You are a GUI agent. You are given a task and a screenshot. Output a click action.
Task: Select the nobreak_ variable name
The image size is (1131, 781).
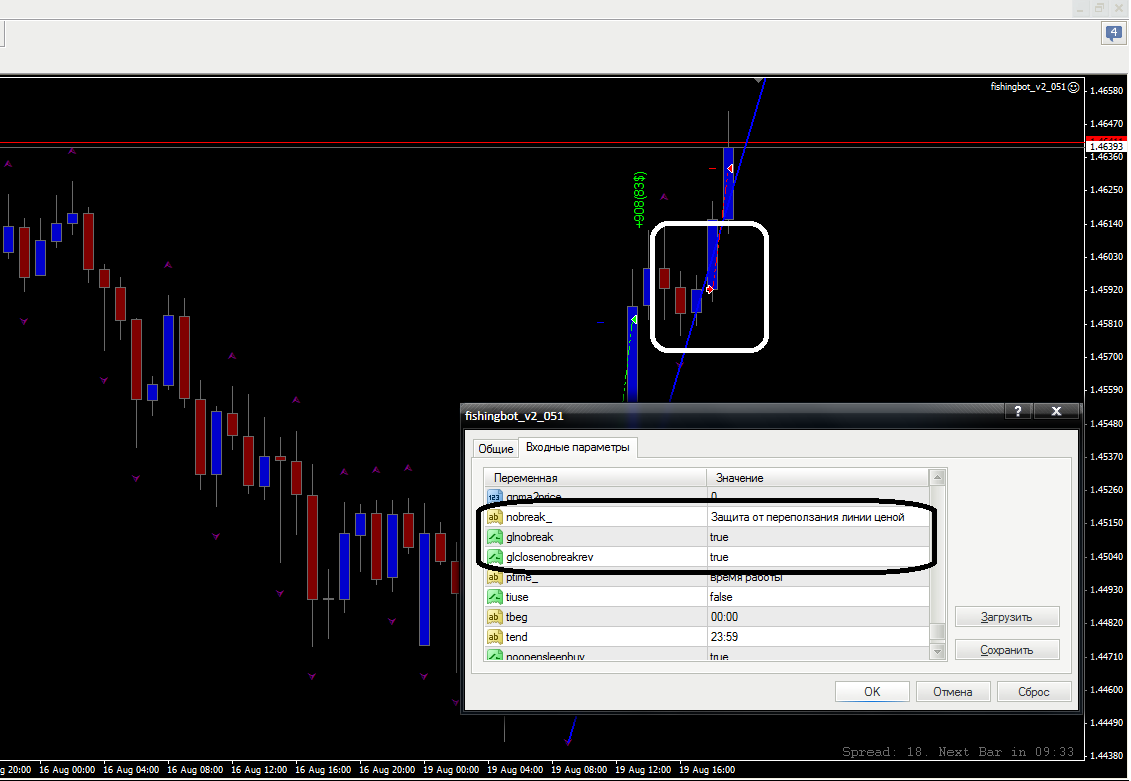click(529, 517)
